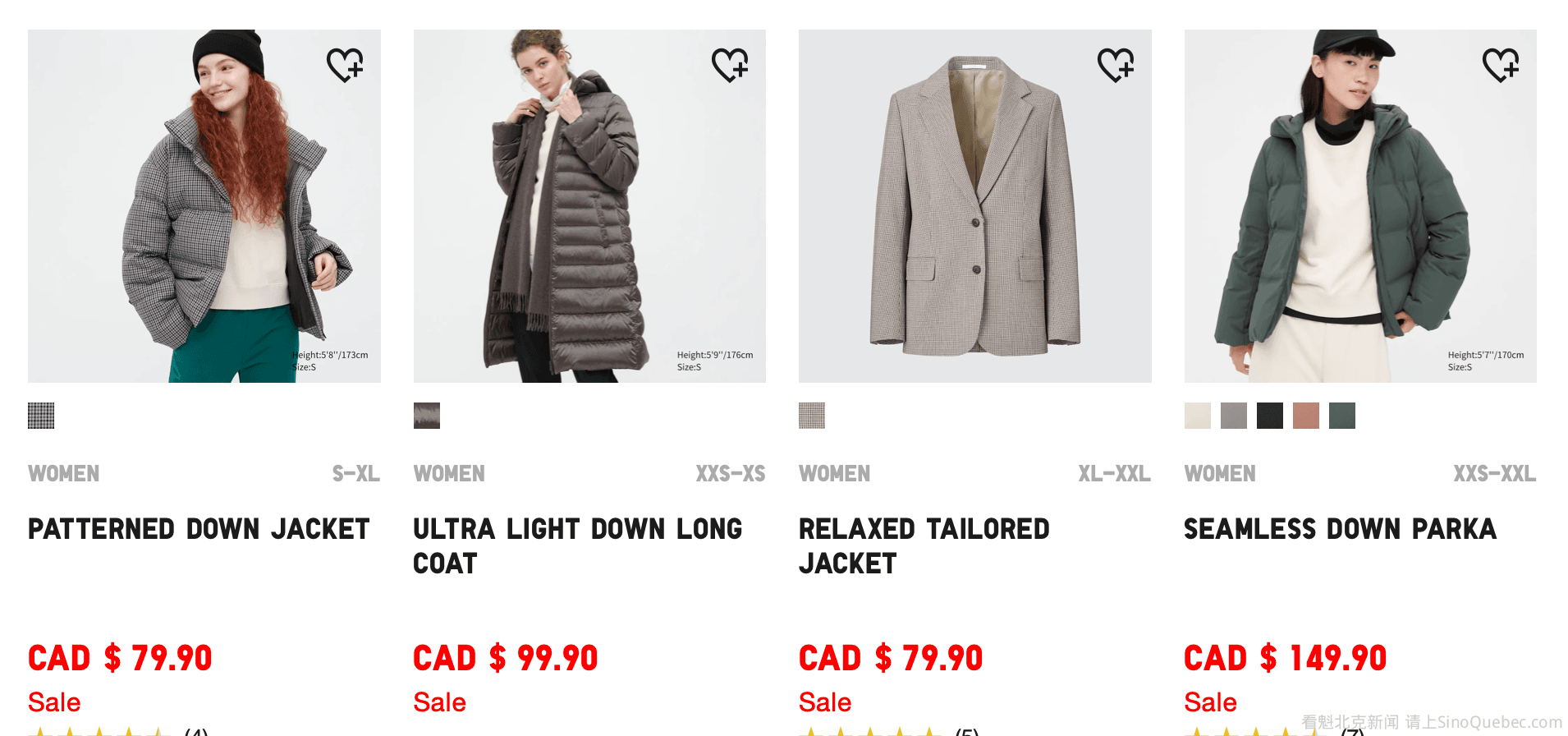Select brown swatch for Ultra Light Down Coat
The width and height of the screenshot is (1568, 736).
tap(427, 416)
